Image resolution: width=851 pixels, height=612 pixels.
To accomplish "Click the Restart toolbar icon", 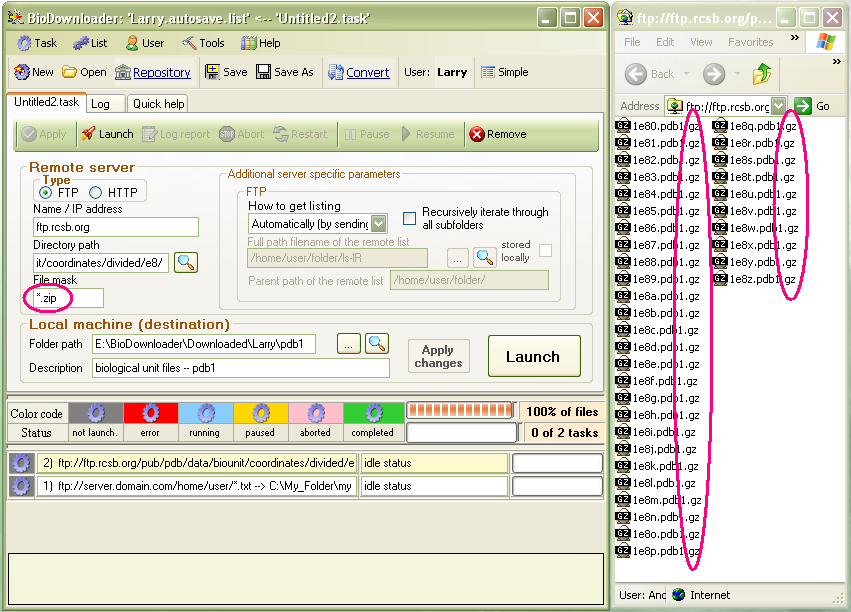I will point(281,134).
